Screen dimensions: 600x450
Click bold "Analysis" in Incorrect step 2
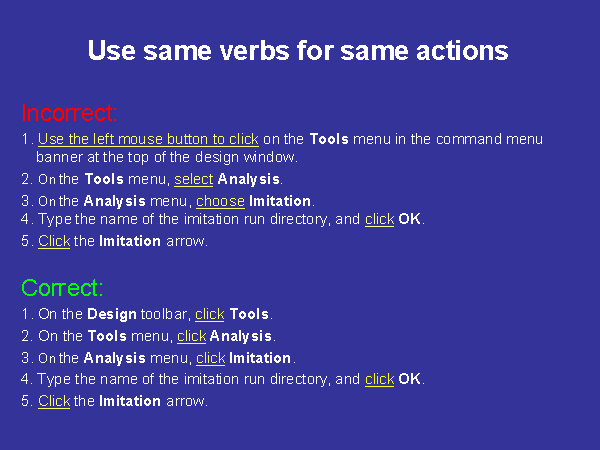[x=250, y=180]
